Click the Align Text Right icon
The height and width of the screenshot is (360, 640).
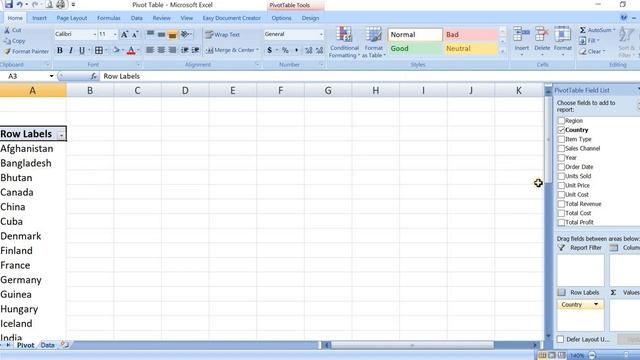tap(172, 50)
